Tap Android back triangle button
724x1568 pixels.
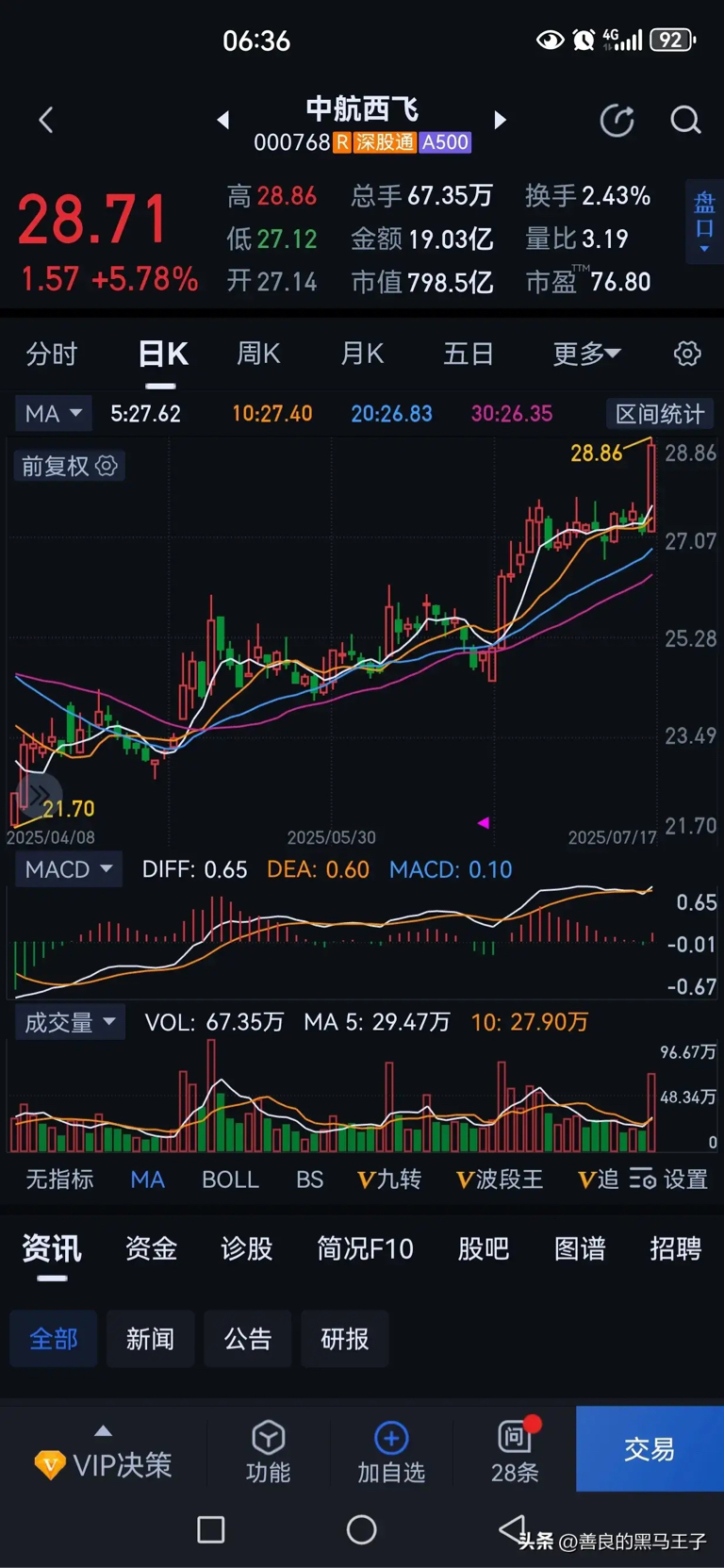(x=512, y=1529)
